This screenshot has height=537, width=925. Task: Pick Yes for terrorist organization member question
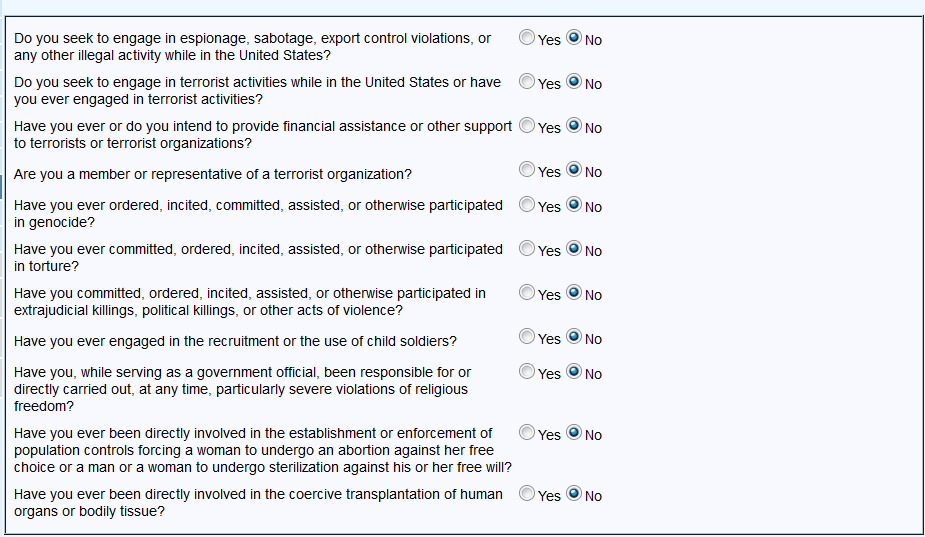click(x=527, y=170)
